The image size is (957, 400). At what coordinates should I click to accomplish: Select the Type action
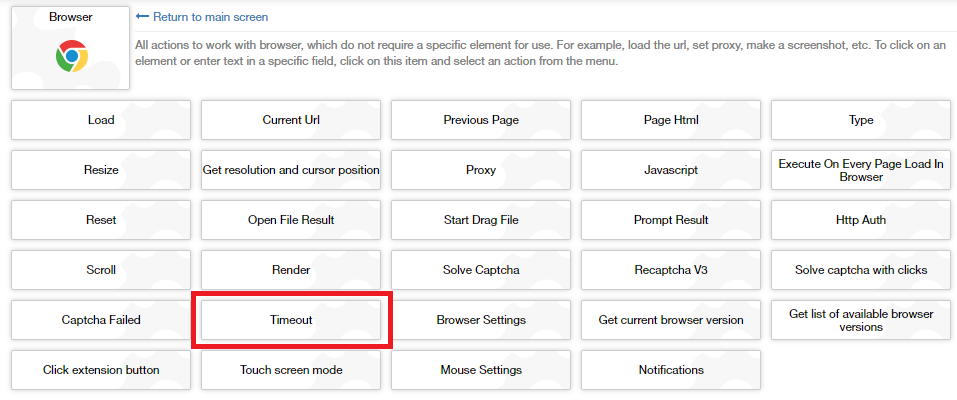coord(861,120)
